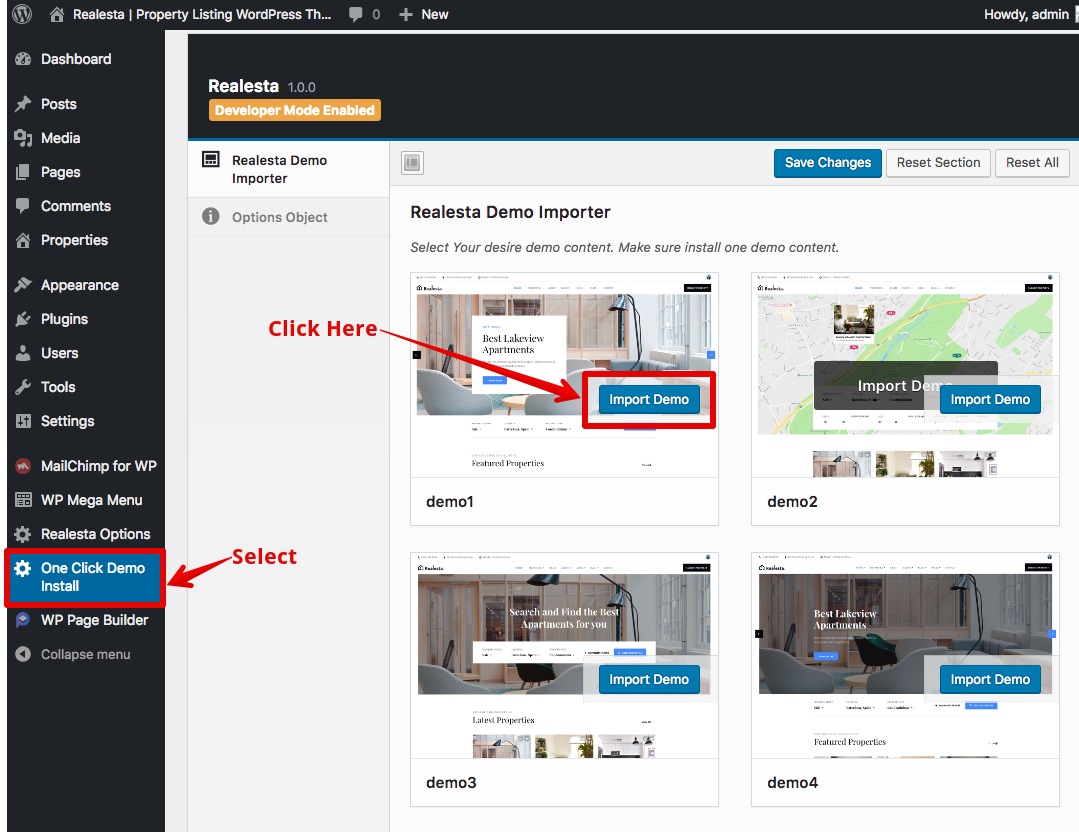Select One Click Demo Install menu
This screenshot has height=832, width=1079.
(85, 577)
